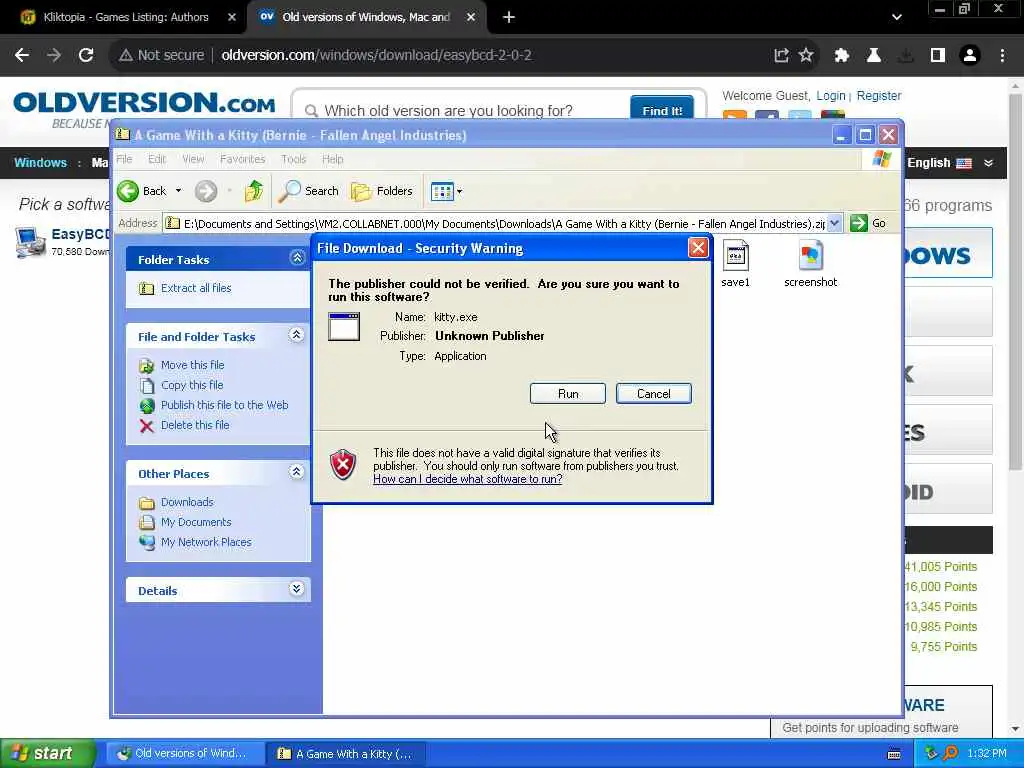Collapse the Other Places panel
Viewport: 1024px width, 768px height.
[x=296, y=472]
